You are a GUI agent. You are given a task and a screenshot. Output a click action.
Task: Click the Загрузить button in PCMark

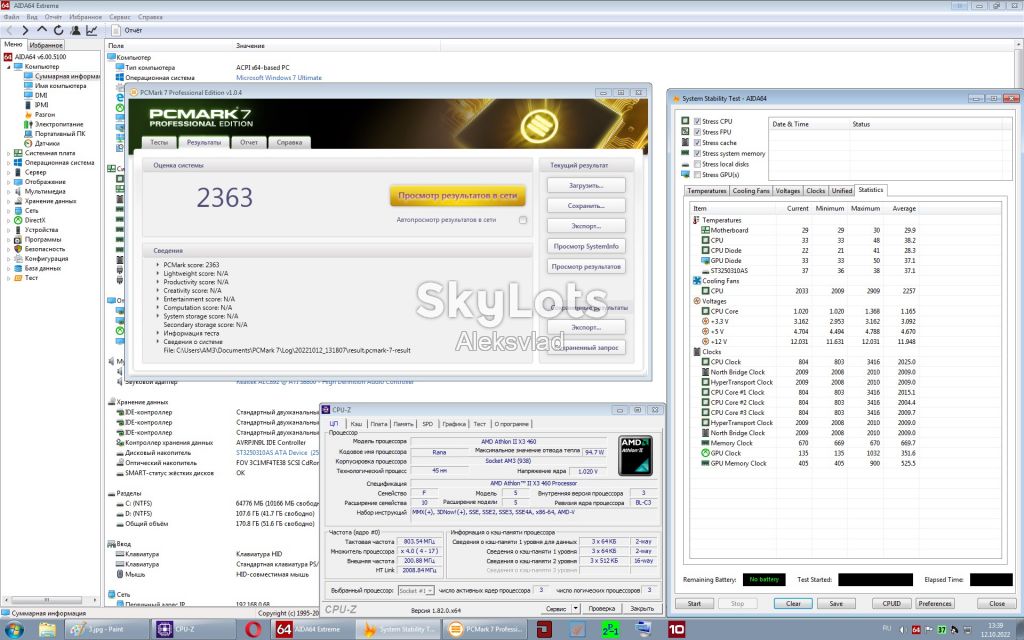click(586, 185)
